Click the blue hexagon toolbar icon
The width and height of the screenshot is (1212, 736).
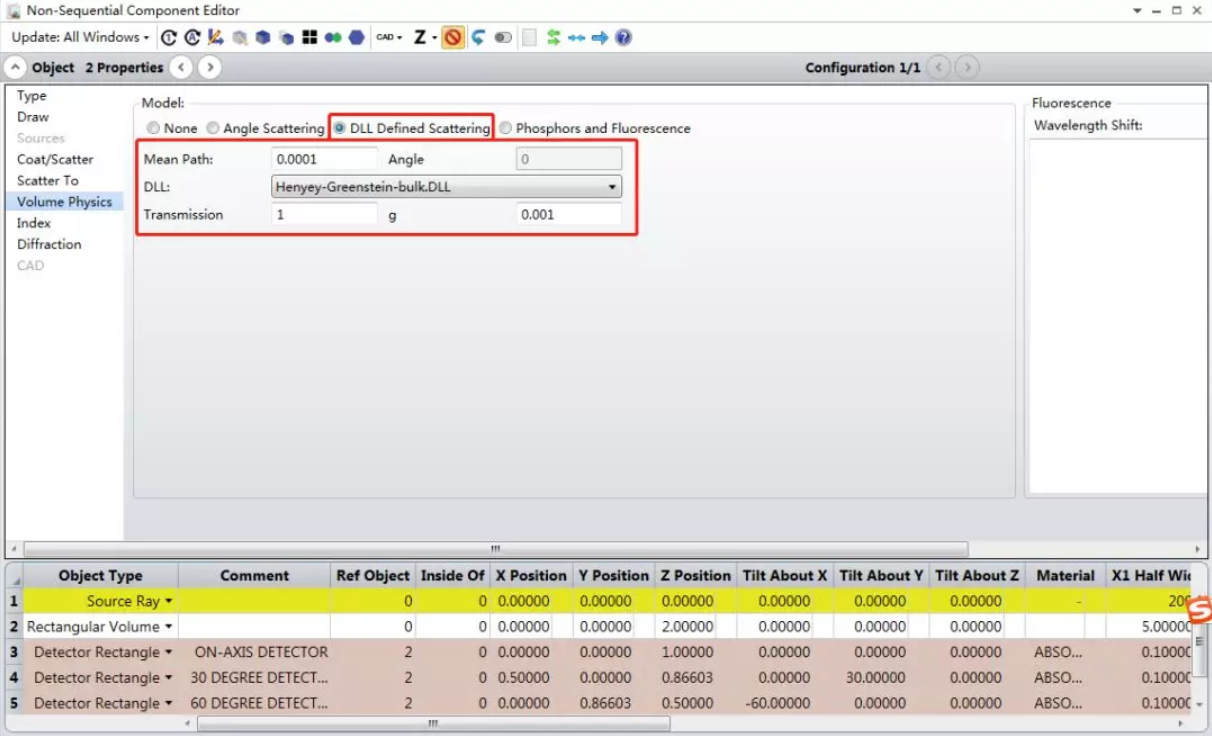pyautogui.click(x=356, y=38)
